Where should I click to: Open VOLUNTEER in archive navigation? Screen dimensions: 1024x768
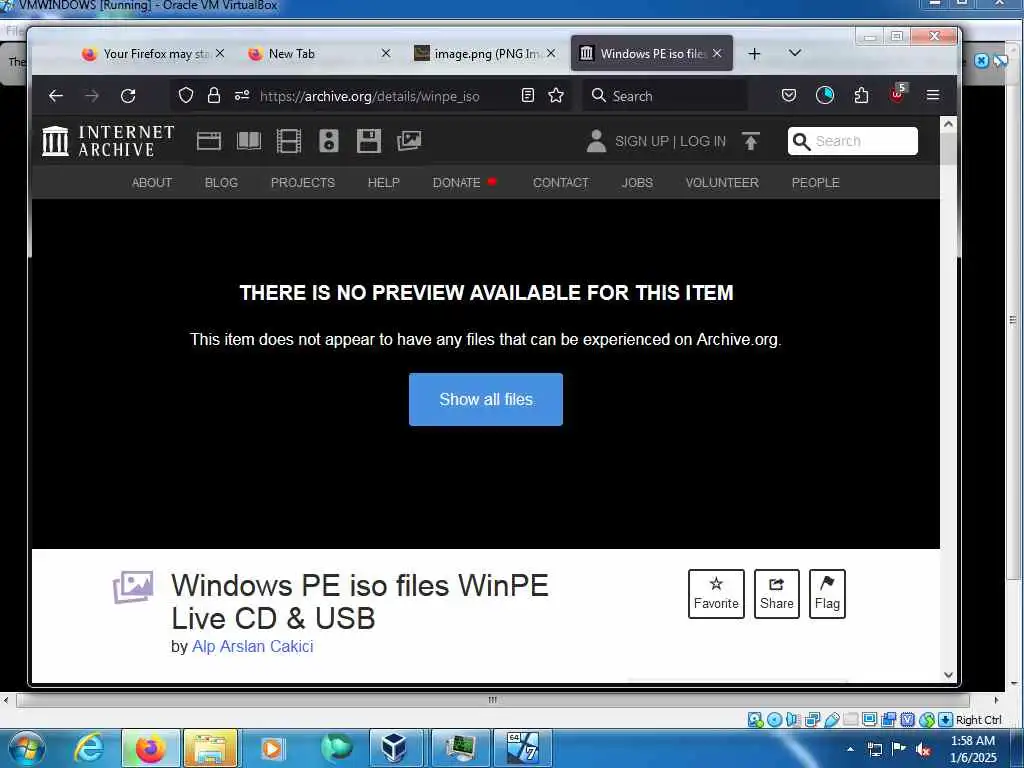[722, 183]
